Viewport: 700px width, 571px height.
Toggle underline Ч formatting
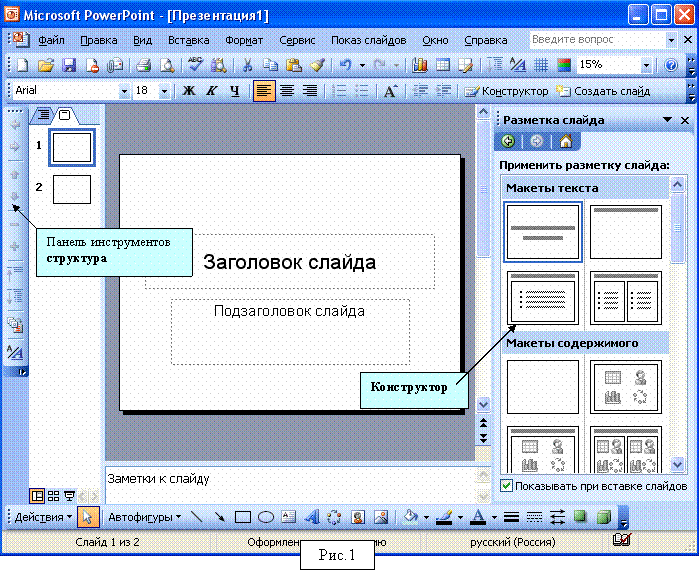235,91
